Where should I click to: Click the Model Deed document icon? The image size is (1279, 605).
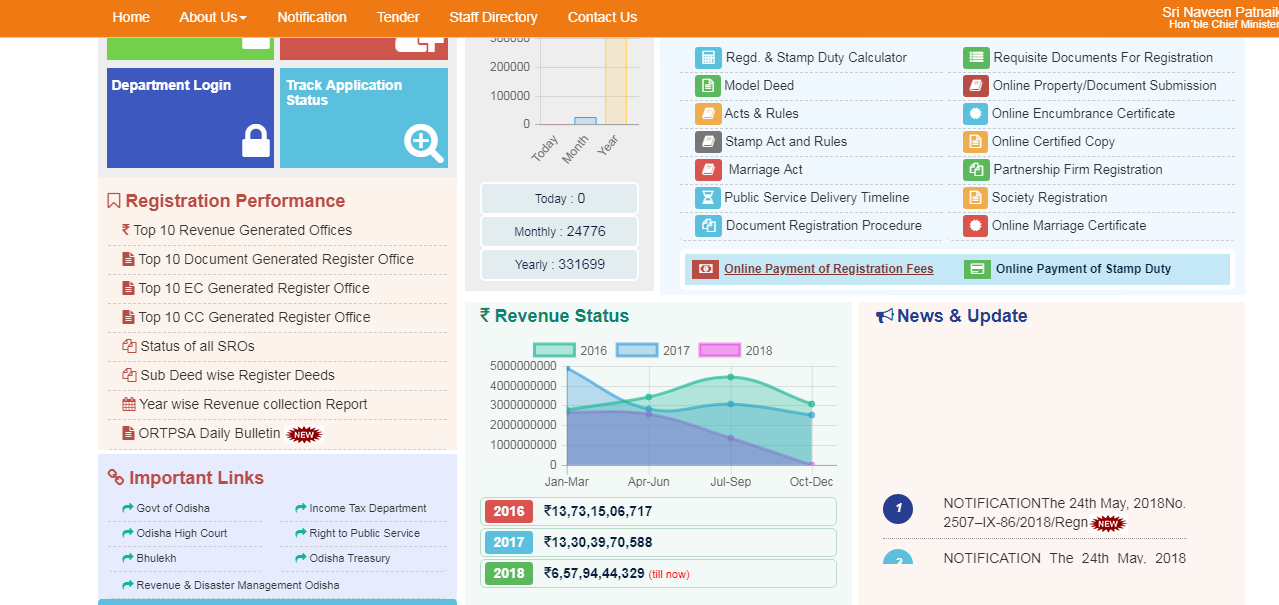click(707, 86)
